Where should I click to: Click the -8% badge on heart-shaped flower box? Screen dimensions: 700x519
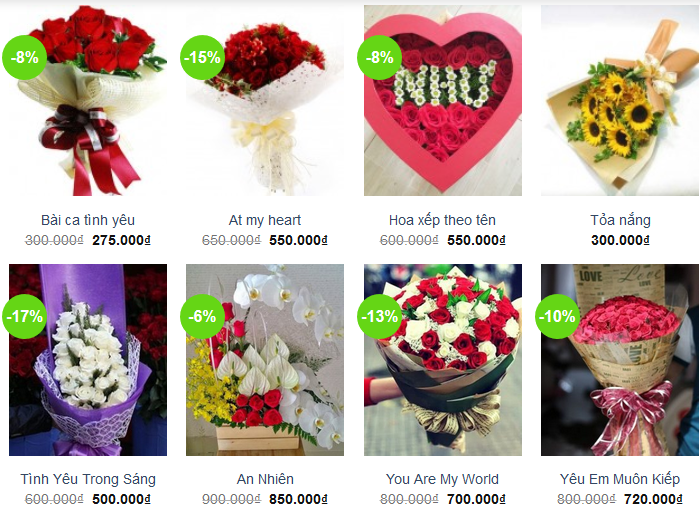point(379,58)
